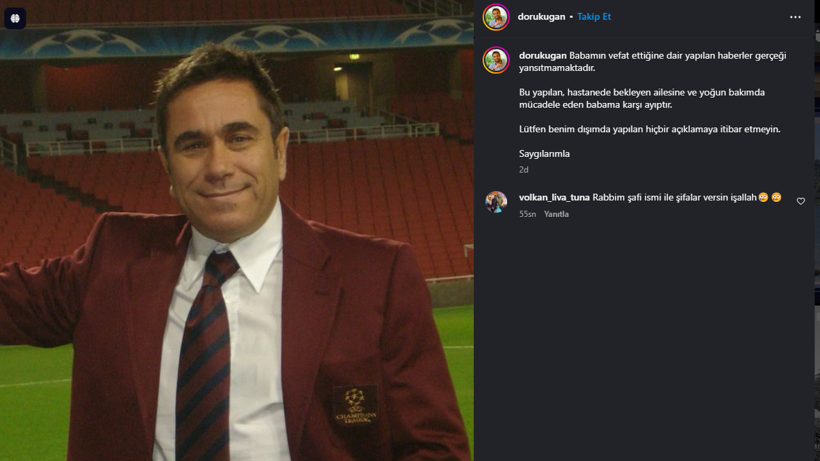
Task: Click the paragraph starting "Bu yapılan, hastanede"
Action: [x=641, y=98]
